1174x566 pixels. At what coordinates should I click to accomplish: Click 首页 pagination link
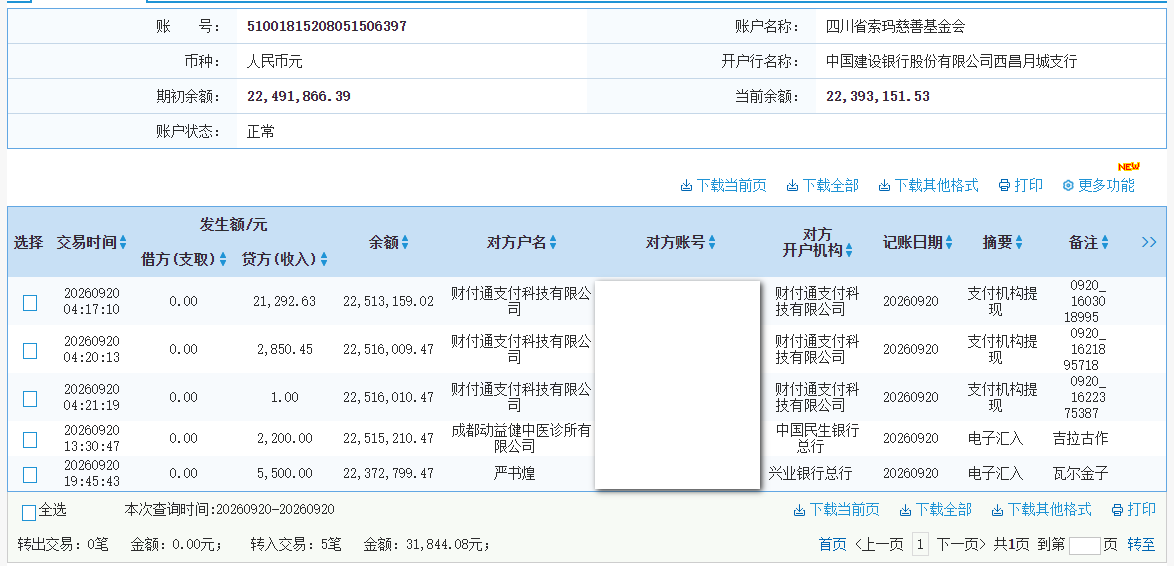point(833,544)
